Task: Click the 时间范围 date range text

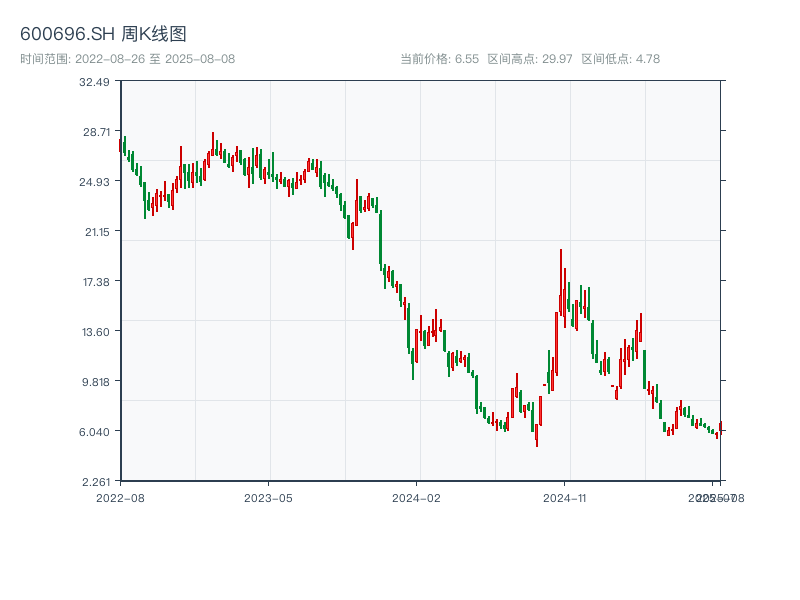Action: click(128, 59)
